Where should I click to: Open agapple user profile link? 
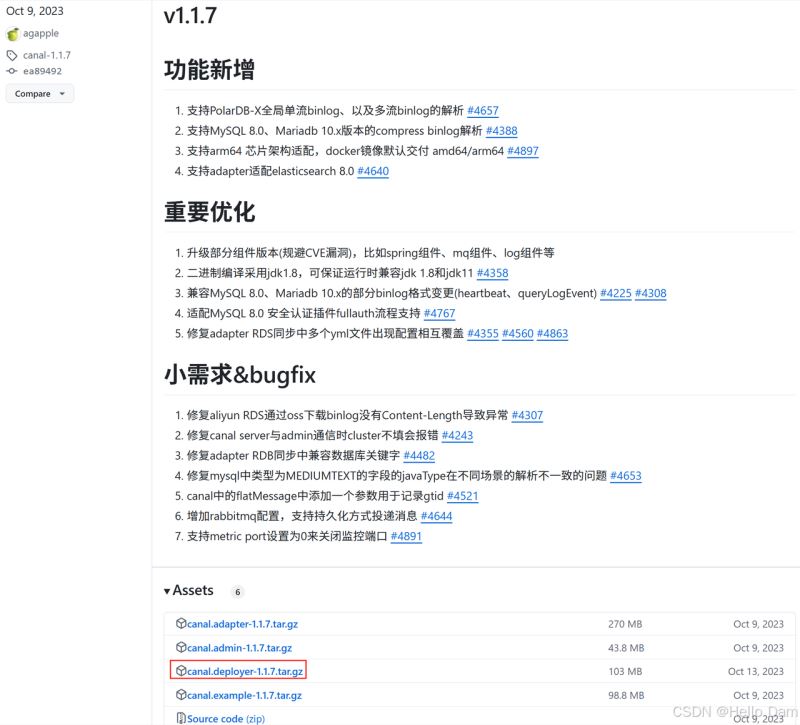(41, 33)
